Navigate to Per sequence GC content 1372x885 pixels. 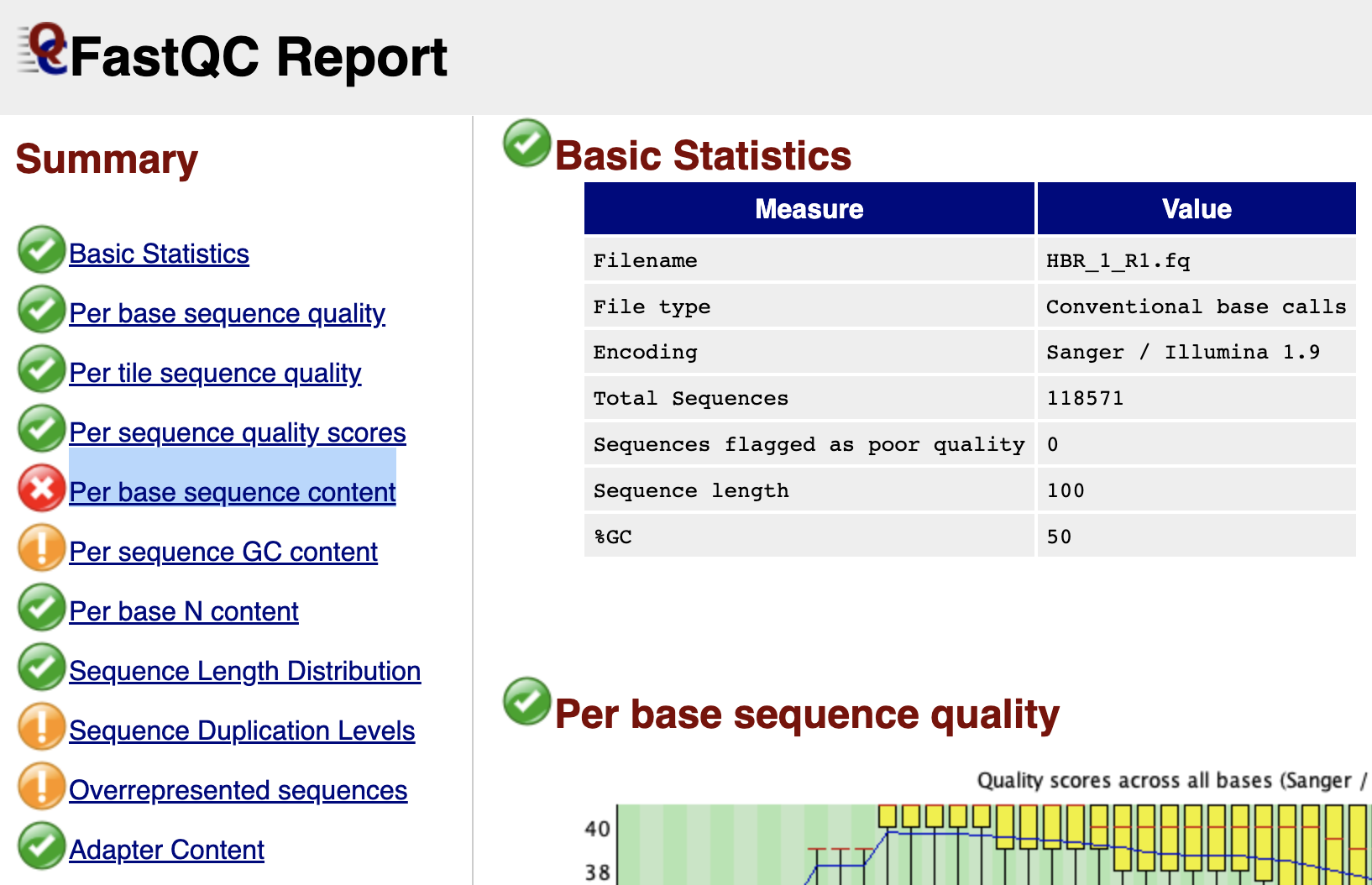point(223,552)
